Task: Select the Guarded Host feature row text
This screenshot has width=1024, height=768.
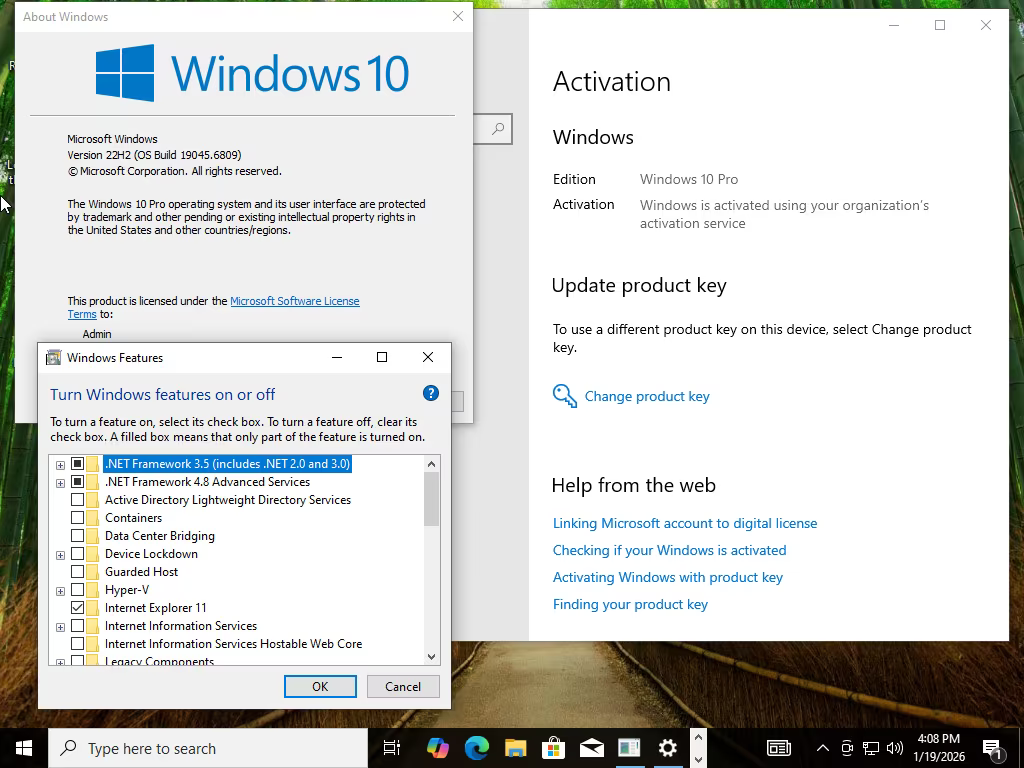Action: (141, 571)
